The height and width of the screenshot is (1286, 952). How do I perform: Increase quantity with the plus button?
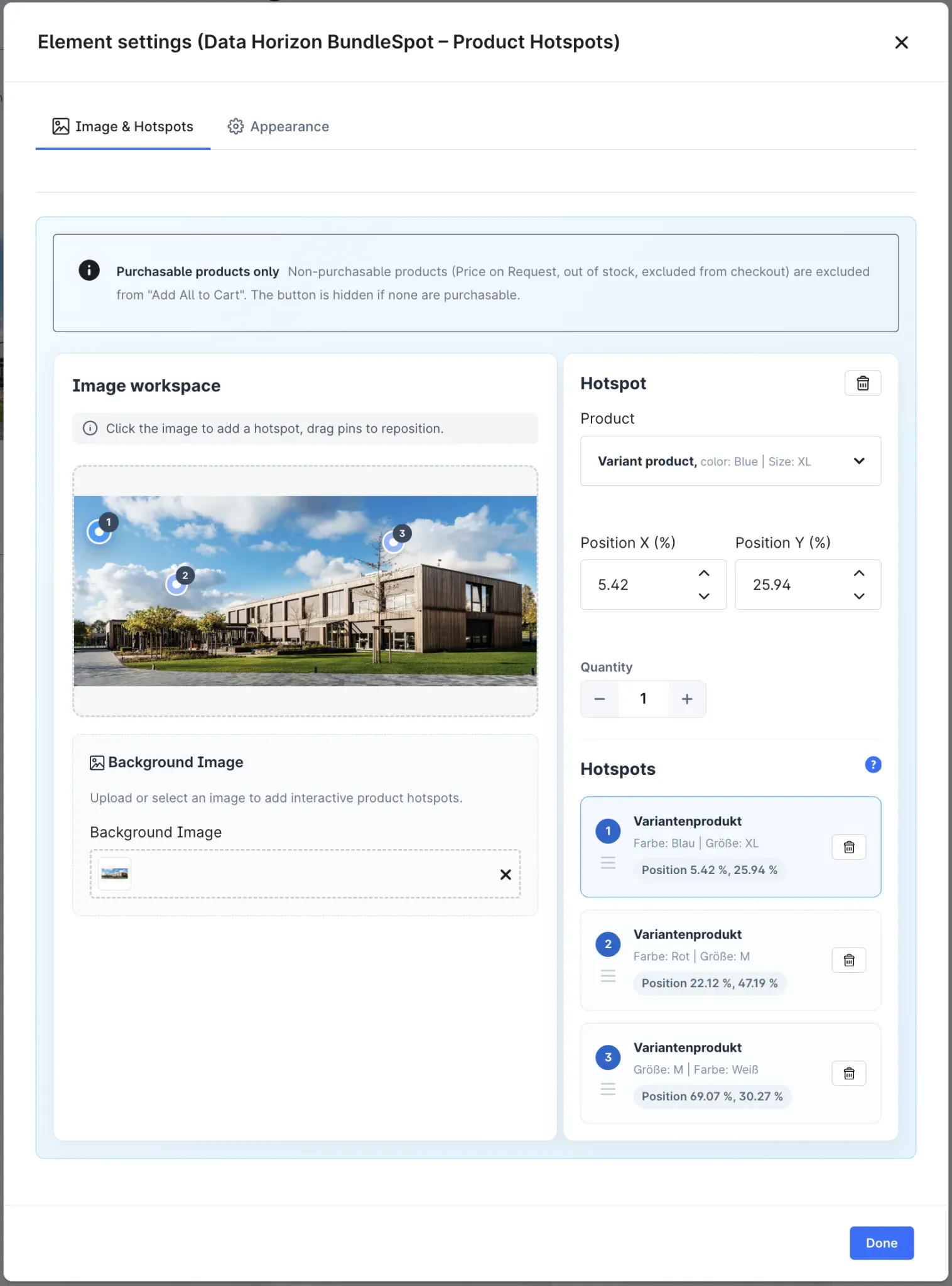687,699
